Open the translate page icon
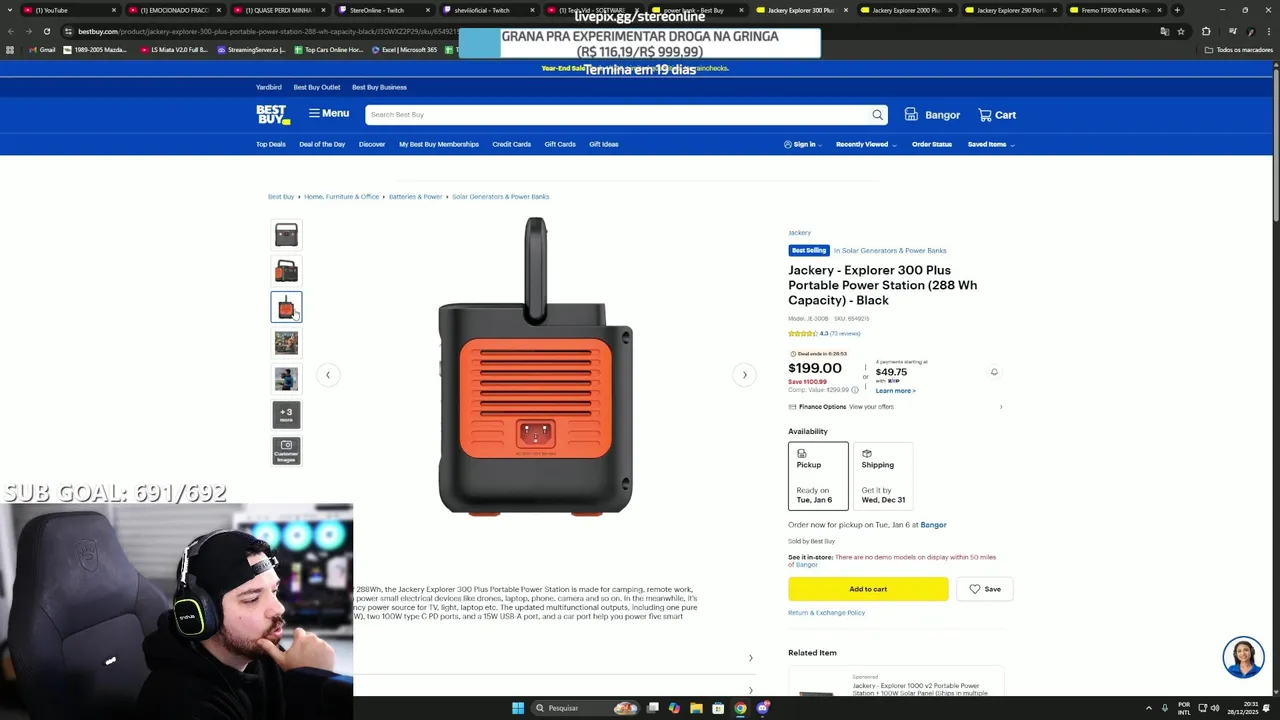The width and height of the screenshot is (1280, 720). [x=1164, y=31]
